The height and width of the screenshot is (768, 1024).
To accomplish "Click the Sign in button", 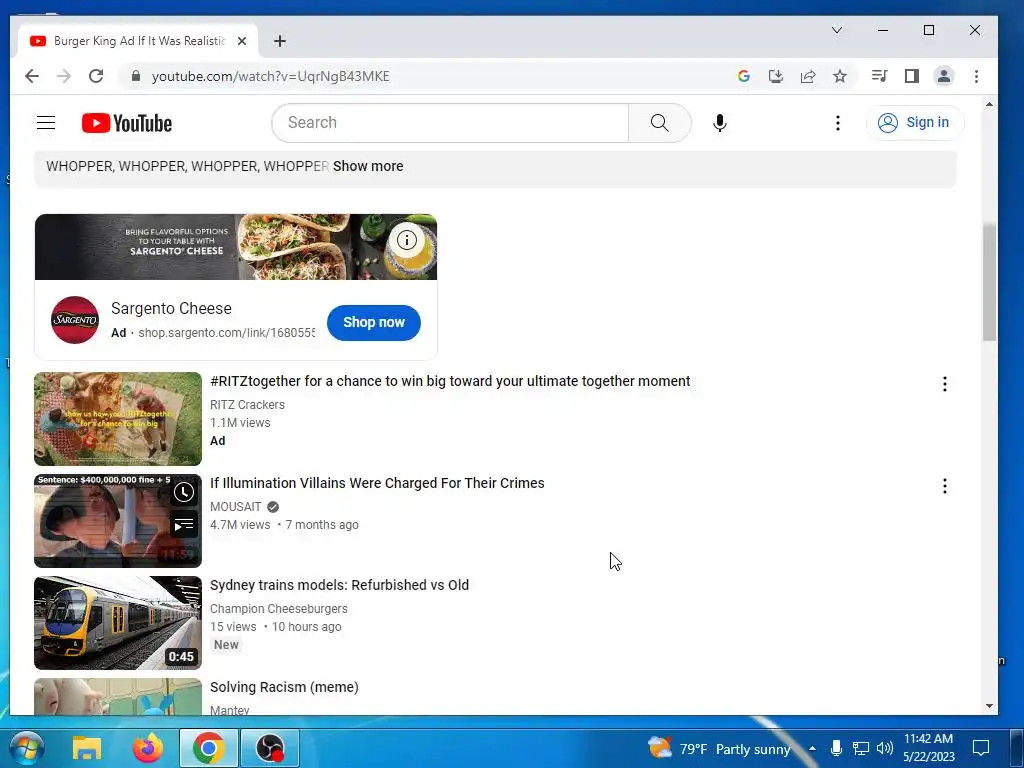I will (914, 123).
